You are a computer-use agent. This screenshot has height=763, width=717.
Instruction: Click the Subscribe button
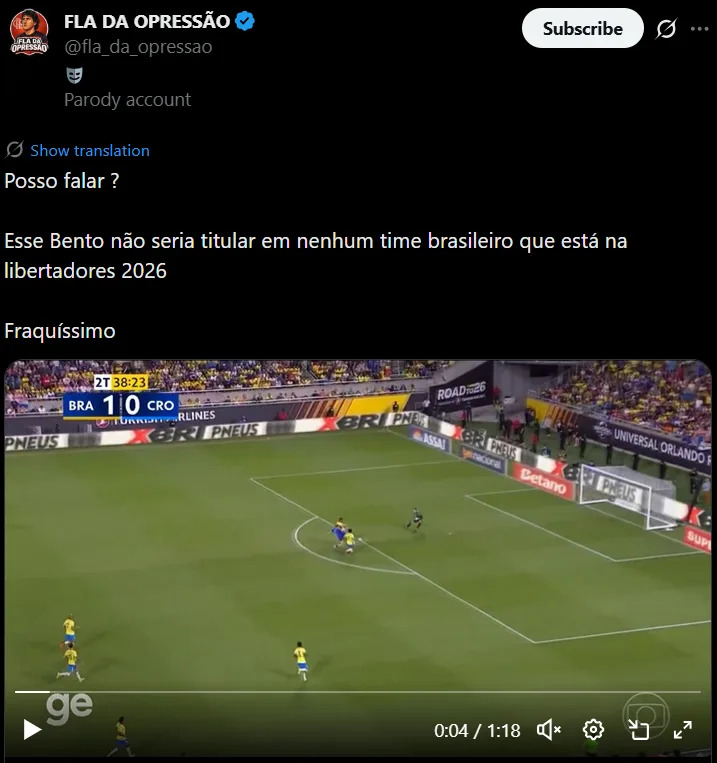583,28
